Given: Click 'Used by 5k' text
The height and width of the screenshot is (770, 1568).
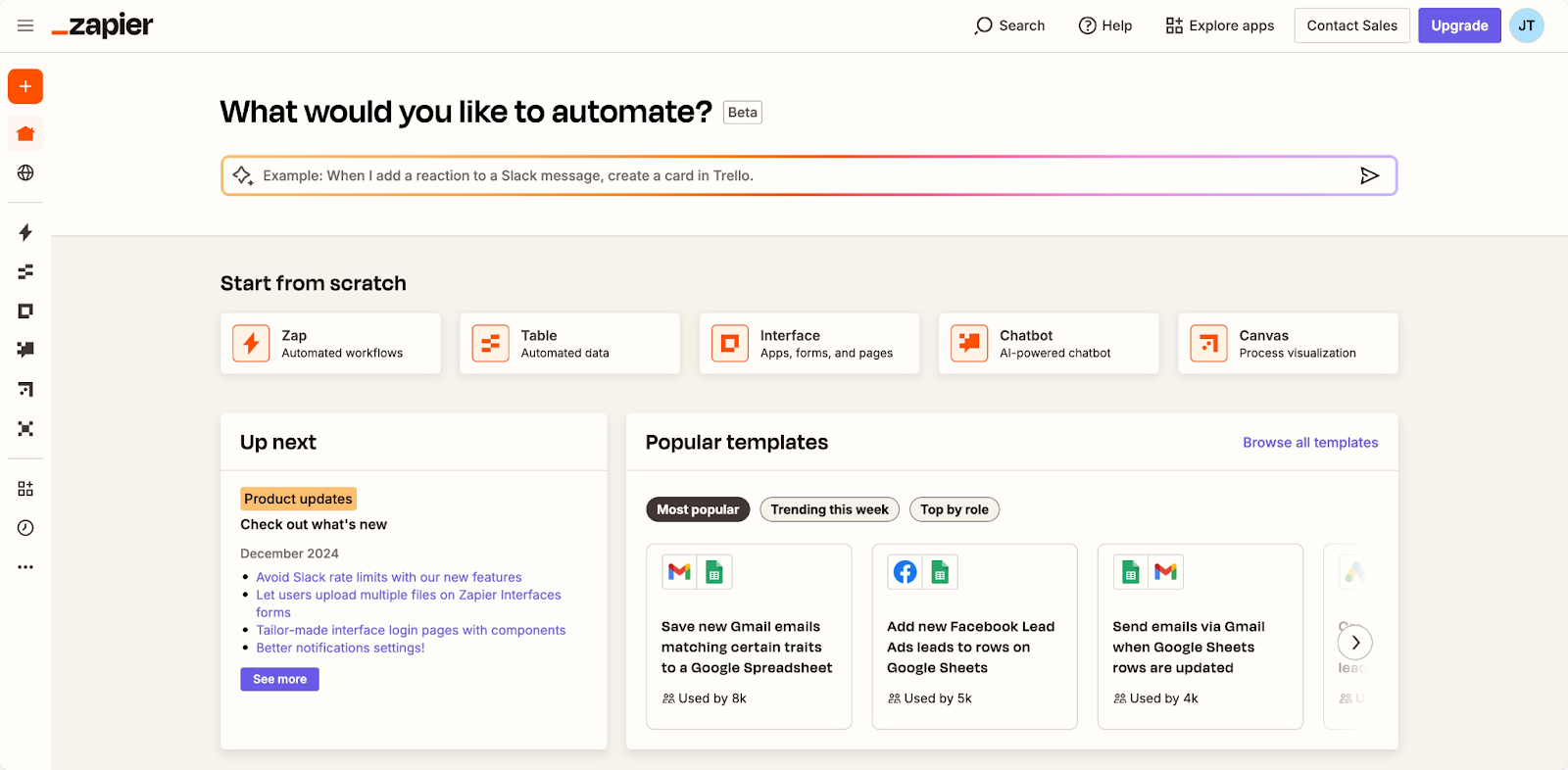Looking at the screenshot, I should (938, 698).
